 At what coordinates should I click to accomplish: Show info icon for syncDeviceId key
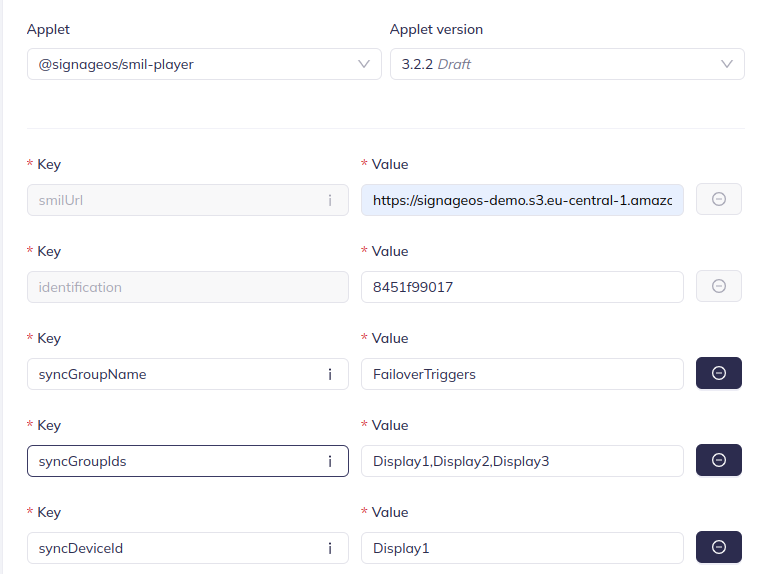(330, 548)
